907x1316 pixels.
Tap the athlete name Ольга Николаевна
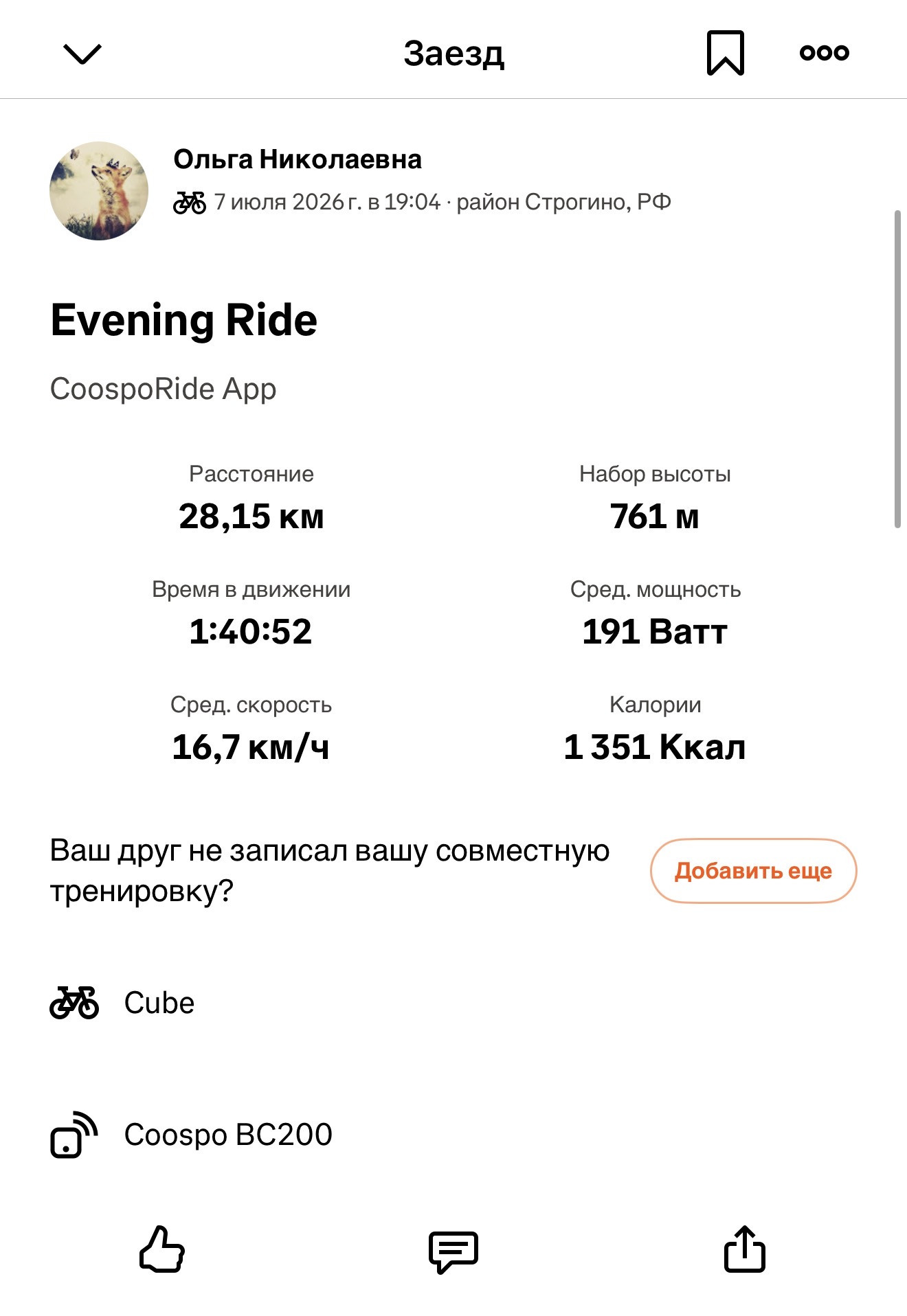[x=298, y=159]
